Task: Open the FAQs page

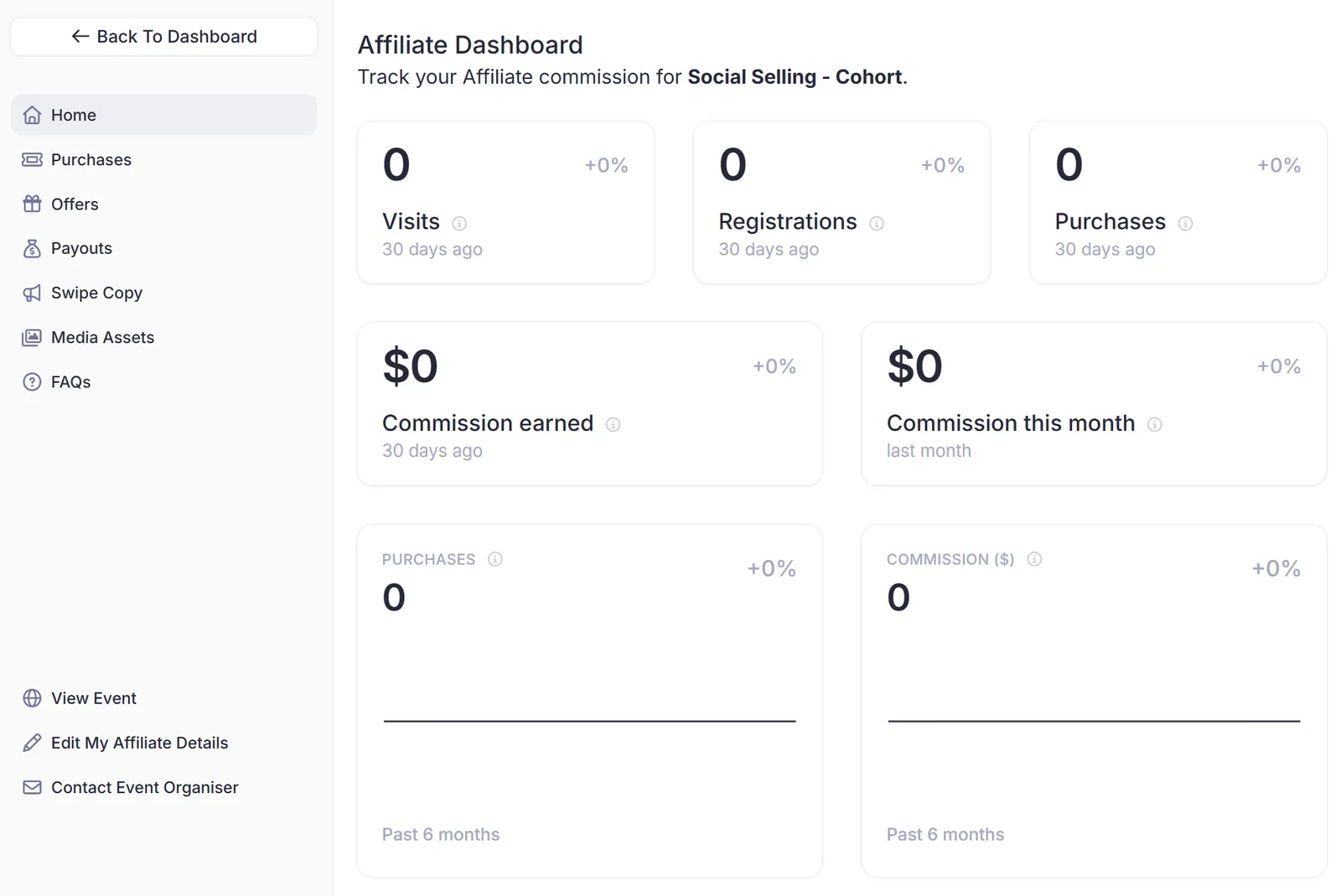Action: pyautogui.click(x=164, y=381)
